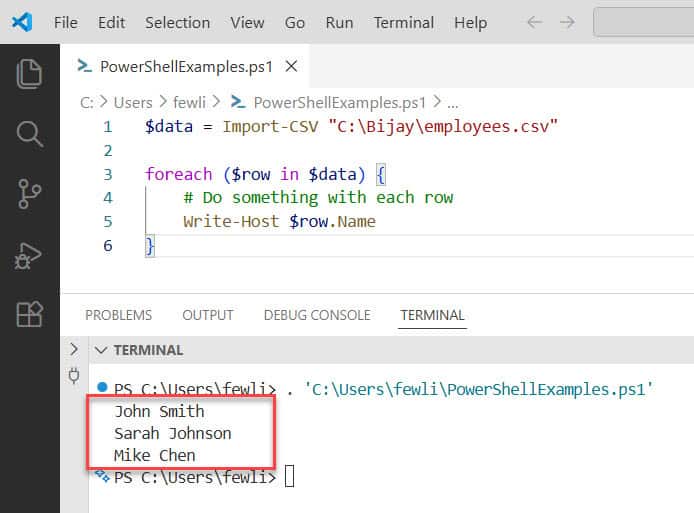This screenshot has height=513, width=694.
Task: Click the fewli breadcrumb segment
Action: [x=189, y=103]
